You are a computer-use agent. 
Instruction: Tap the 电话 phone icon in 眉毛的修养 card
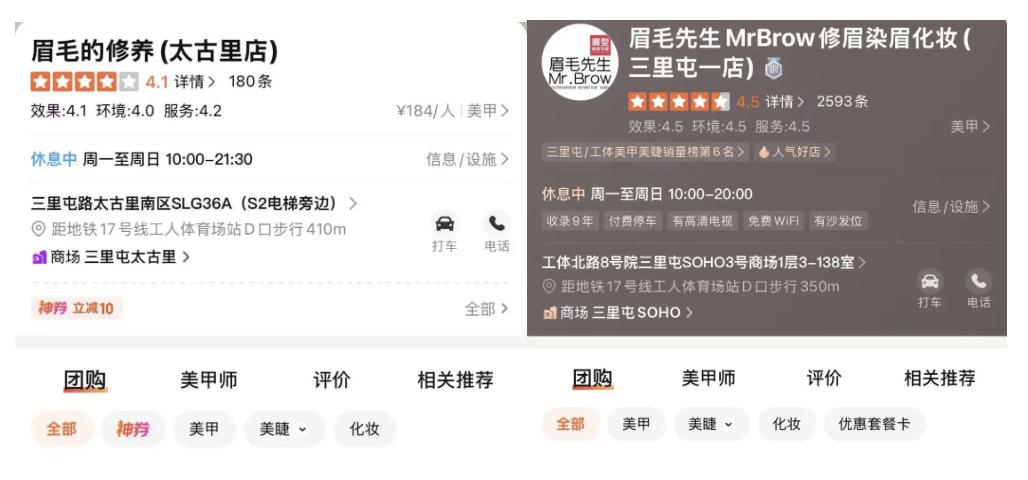click(x=496, y=224)
